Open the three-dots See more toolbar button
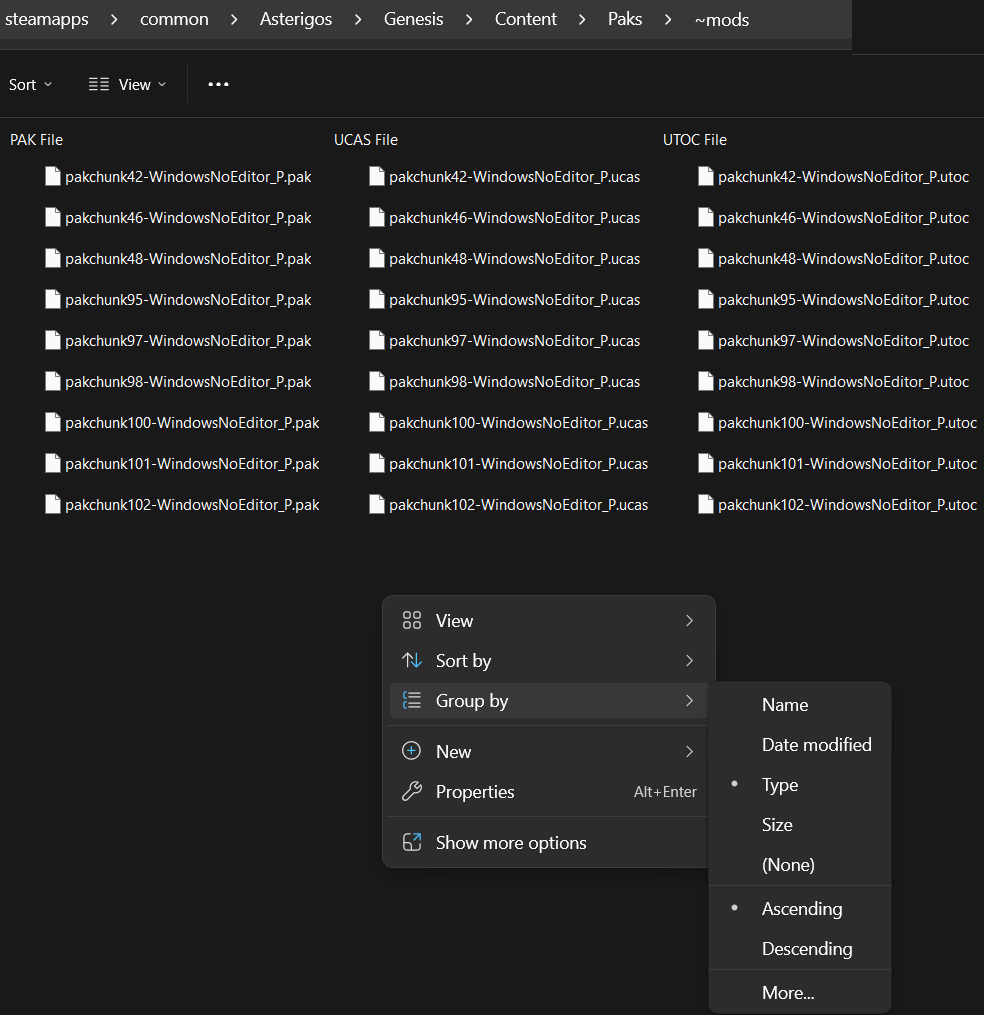 tap(218, 84)
